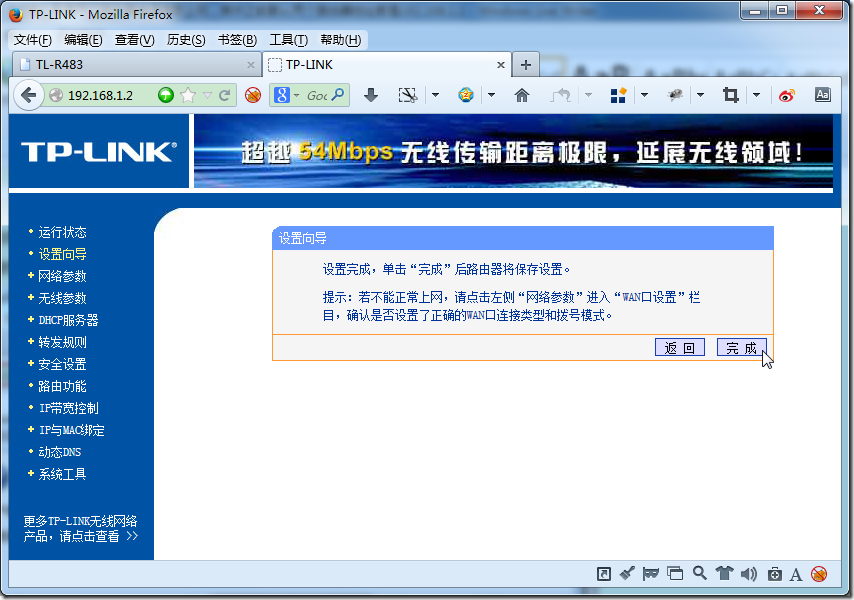854x600 pixels.
Task: Open the 帮助(H) menu
Action: pyautogui.click(x=340, y=40)
